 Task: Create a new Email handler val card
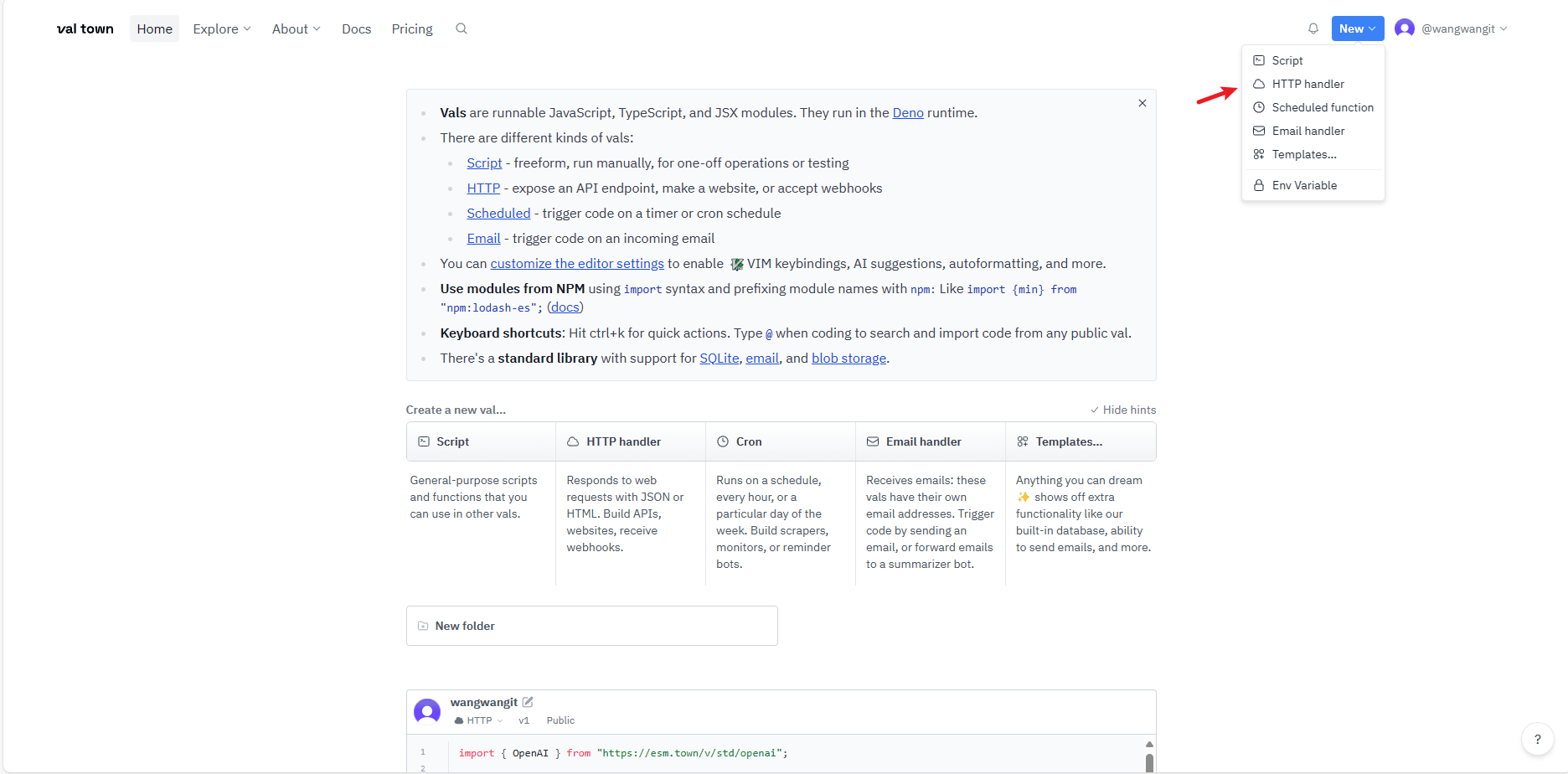931,441
